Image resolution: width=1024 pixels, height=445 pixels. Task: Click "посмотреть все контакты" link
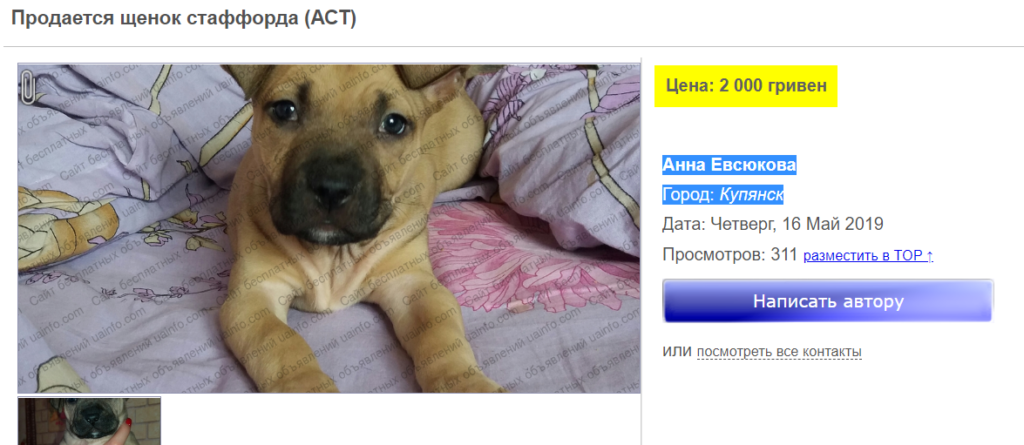[x=779, y=352]
